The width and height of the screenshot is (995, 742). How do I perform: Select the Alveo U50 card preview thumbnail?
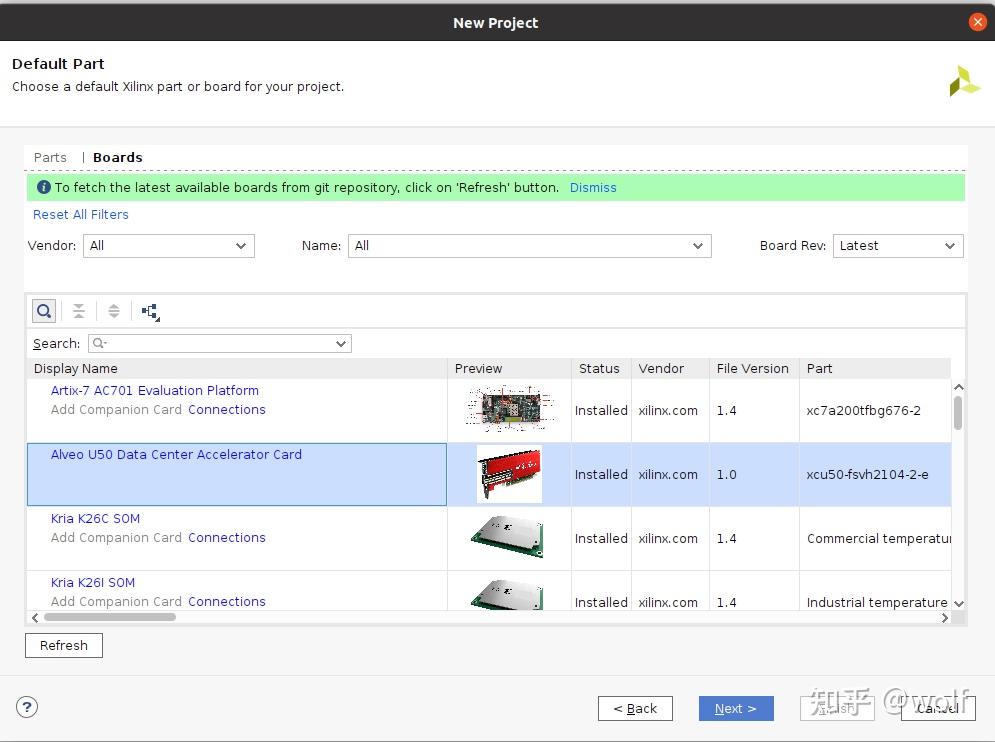click(509, 474)
